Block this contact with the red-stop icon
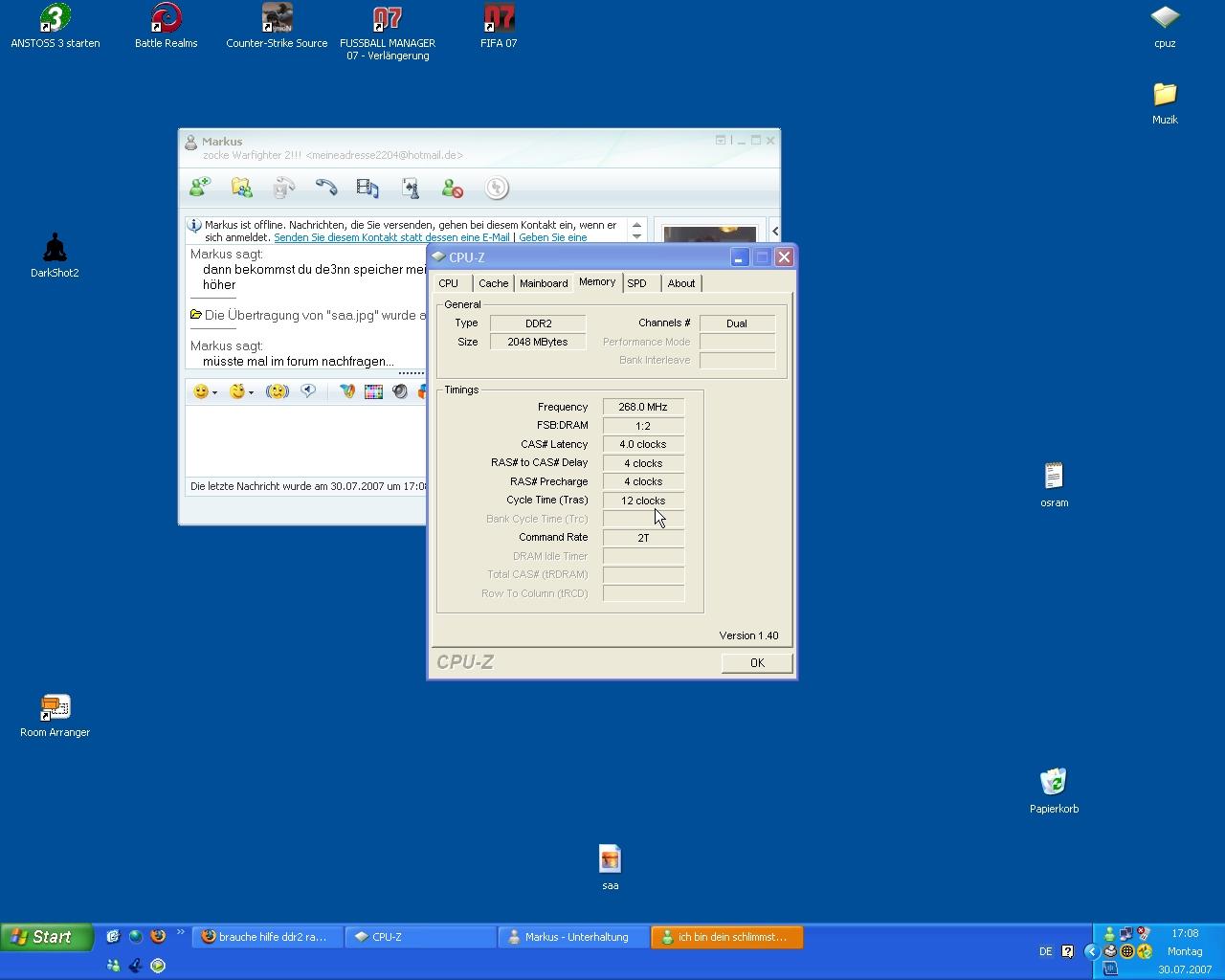The image size is (1225, 980). coord(453,189)
